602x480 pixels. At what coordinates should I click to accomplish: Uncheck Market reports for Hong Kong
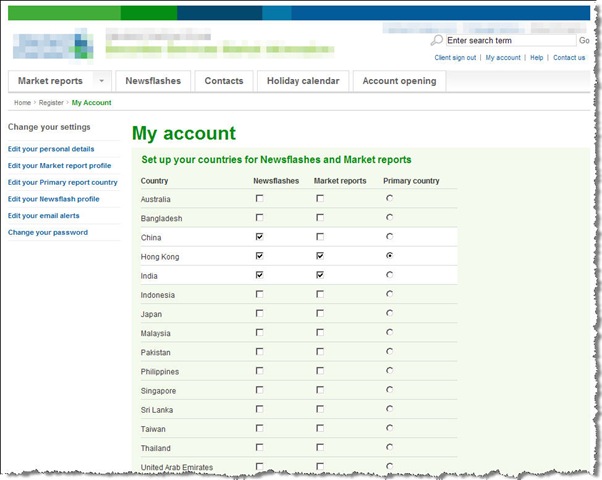tap(320, 256)
